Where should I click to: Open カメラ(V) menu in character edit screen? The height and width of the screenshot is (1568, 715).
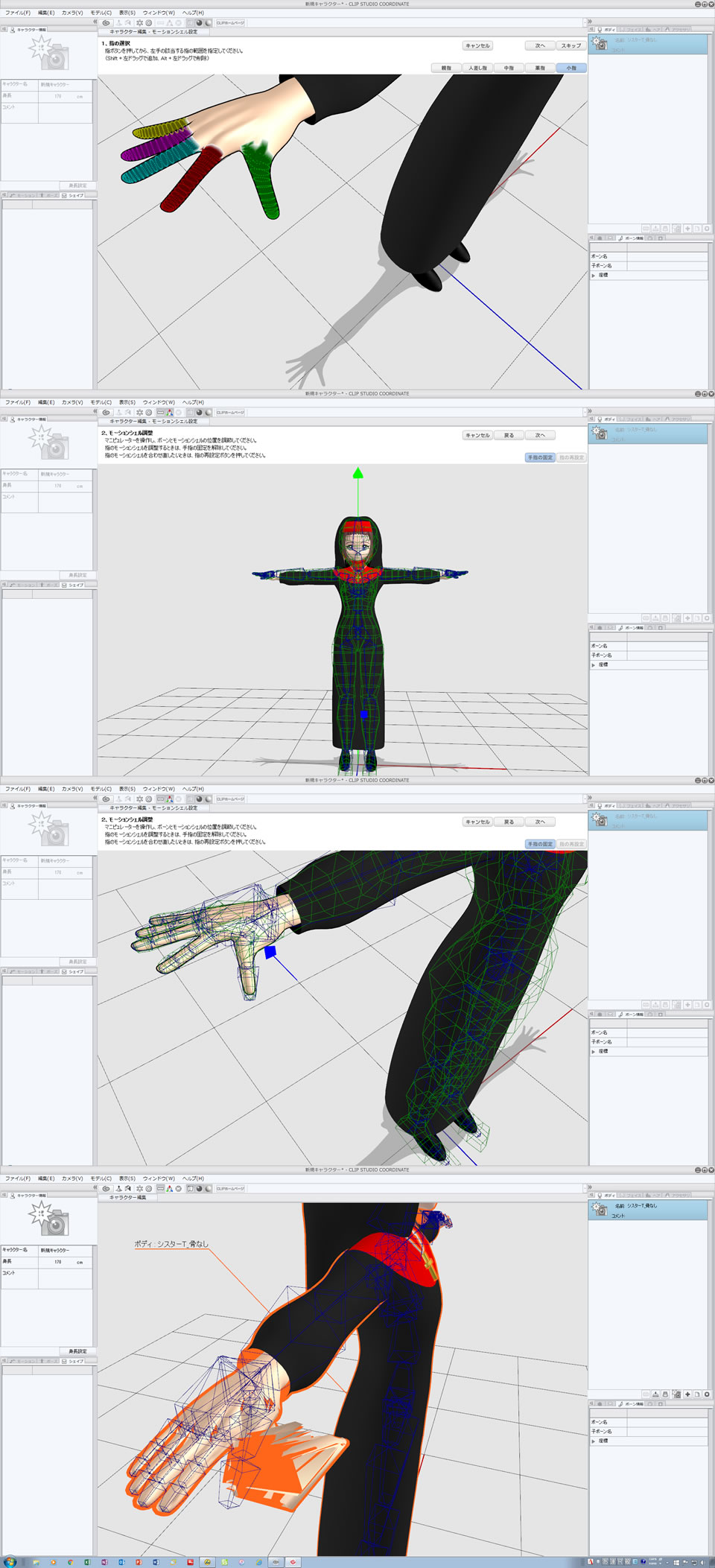click(x=72, y=1178)
